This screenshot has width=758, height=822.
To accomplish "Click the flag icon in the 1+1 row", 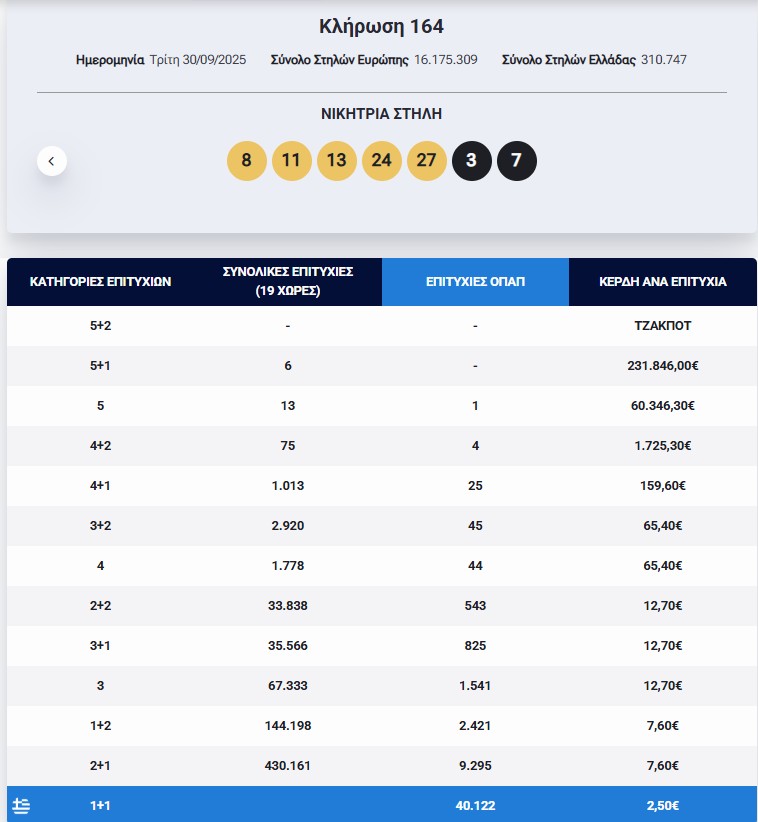I will coord(21,805).
